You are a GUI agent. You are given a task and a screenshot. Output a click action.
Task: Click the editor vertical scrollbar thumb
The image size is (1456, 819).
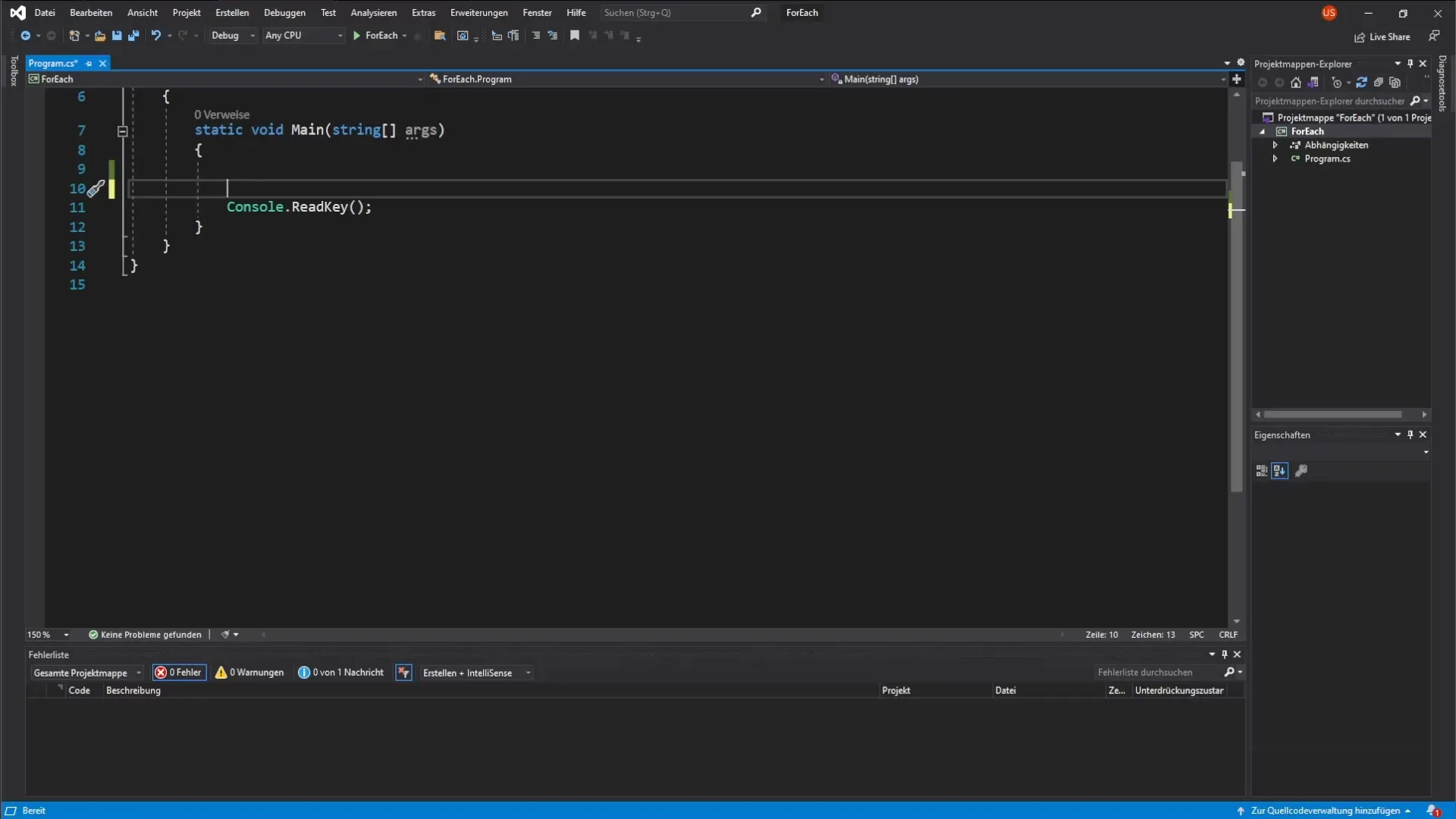pyautogui.click(x=1237, y=326)
